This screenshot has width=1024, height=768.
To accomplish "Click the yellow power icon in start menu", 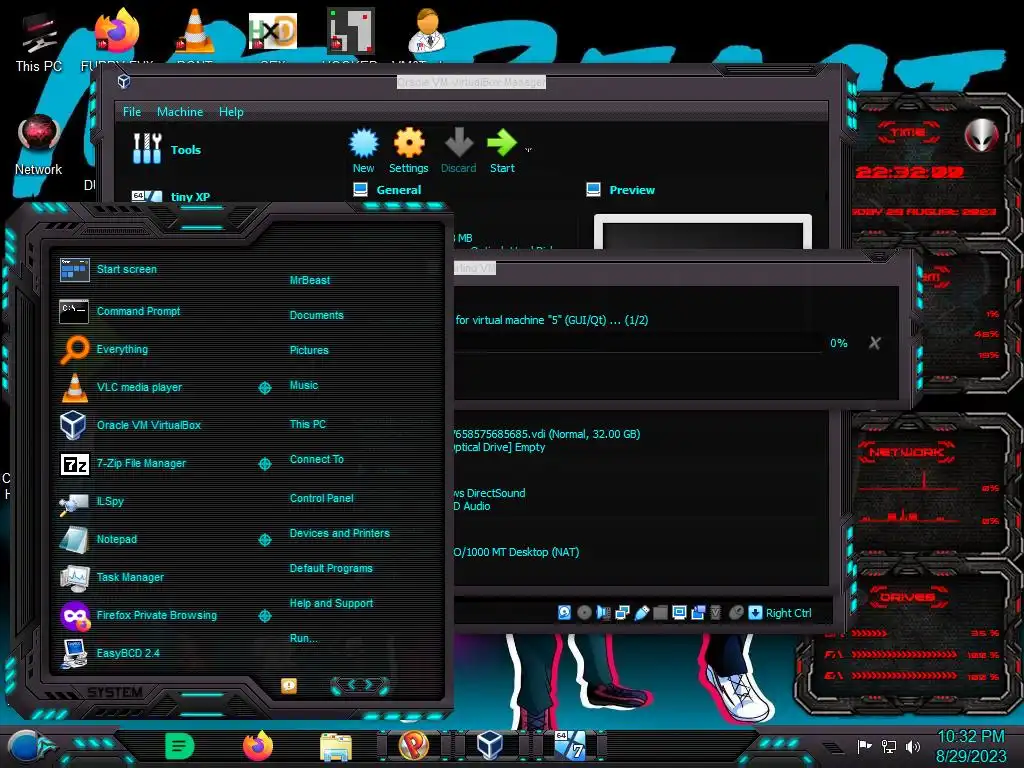I will pyautogui.click(x=289, y=685).
